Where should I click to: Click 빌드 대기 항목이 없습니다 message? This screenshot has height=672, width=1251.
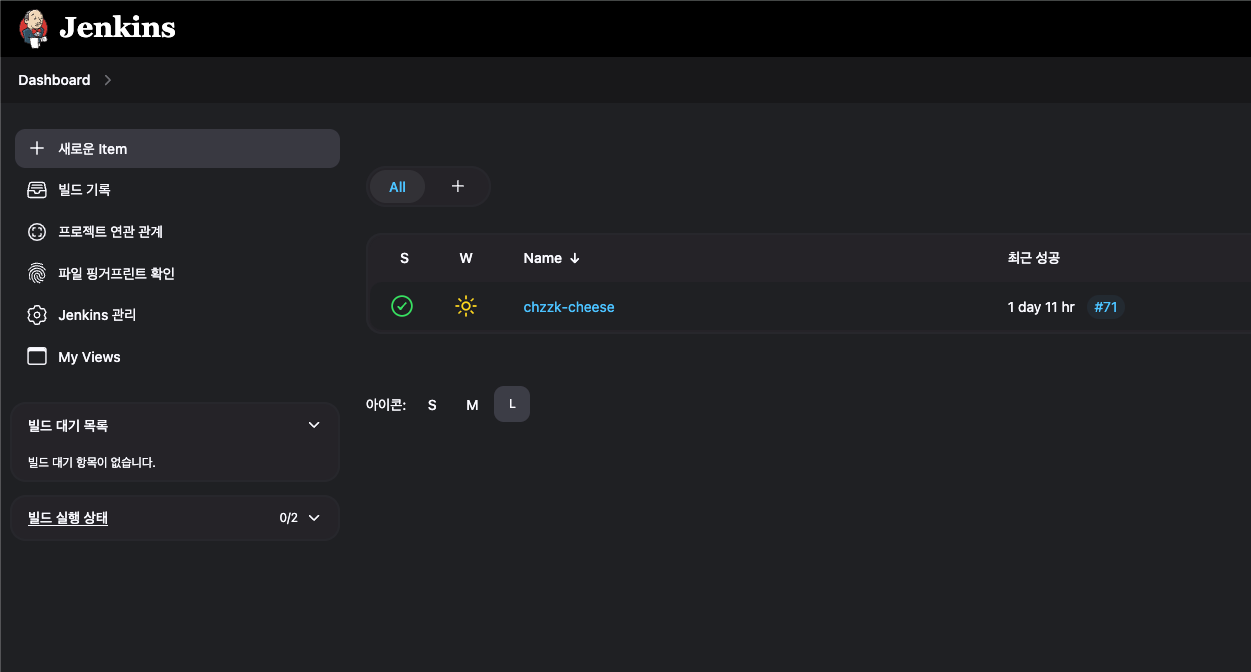point(92,462)
